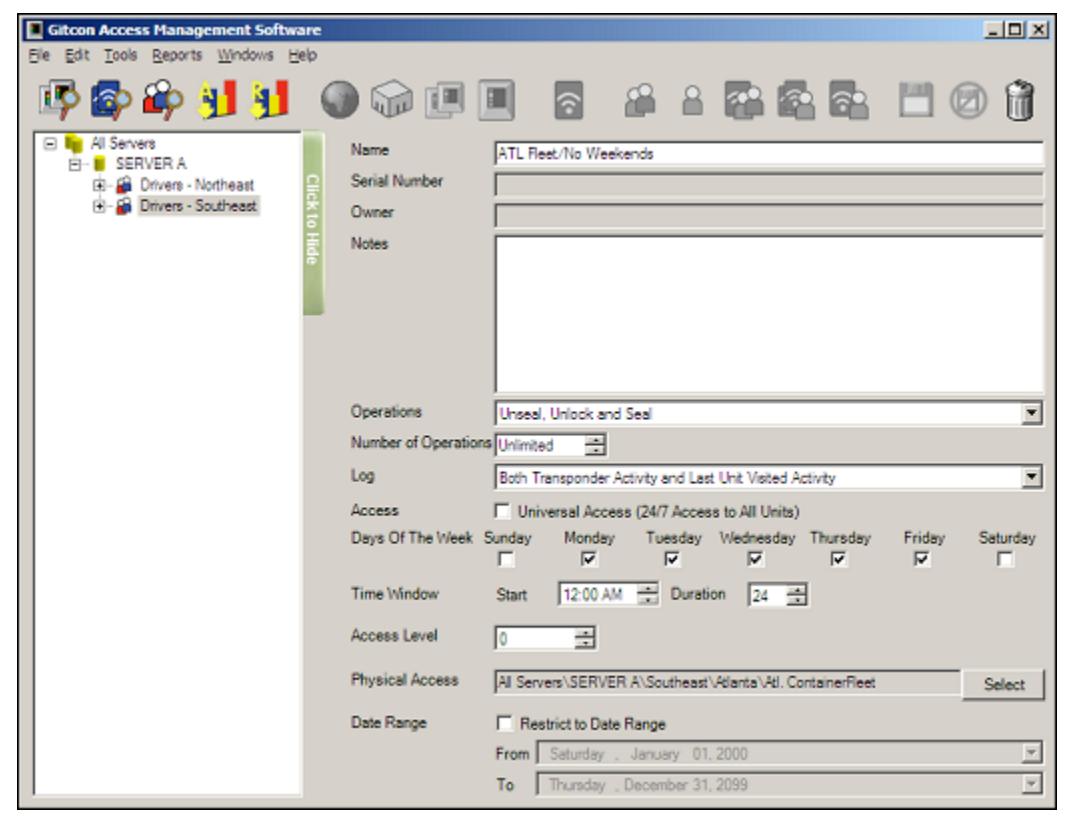This screenshot has width=1070, height=825.
Task: Adjust the Start time spinner arrows
Action: [648, 594]
